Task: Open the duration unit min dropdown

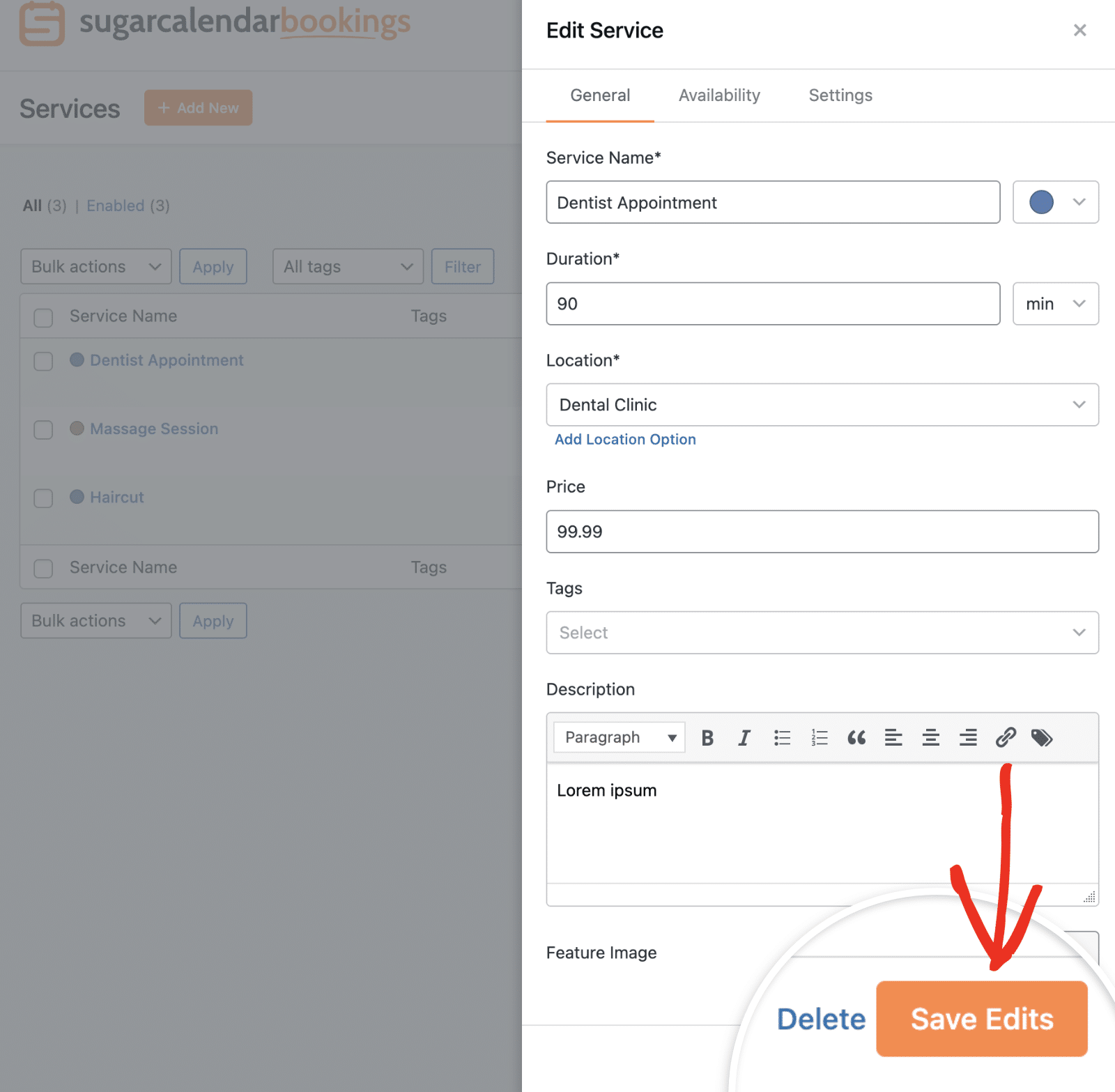Action: point(1055,304)
